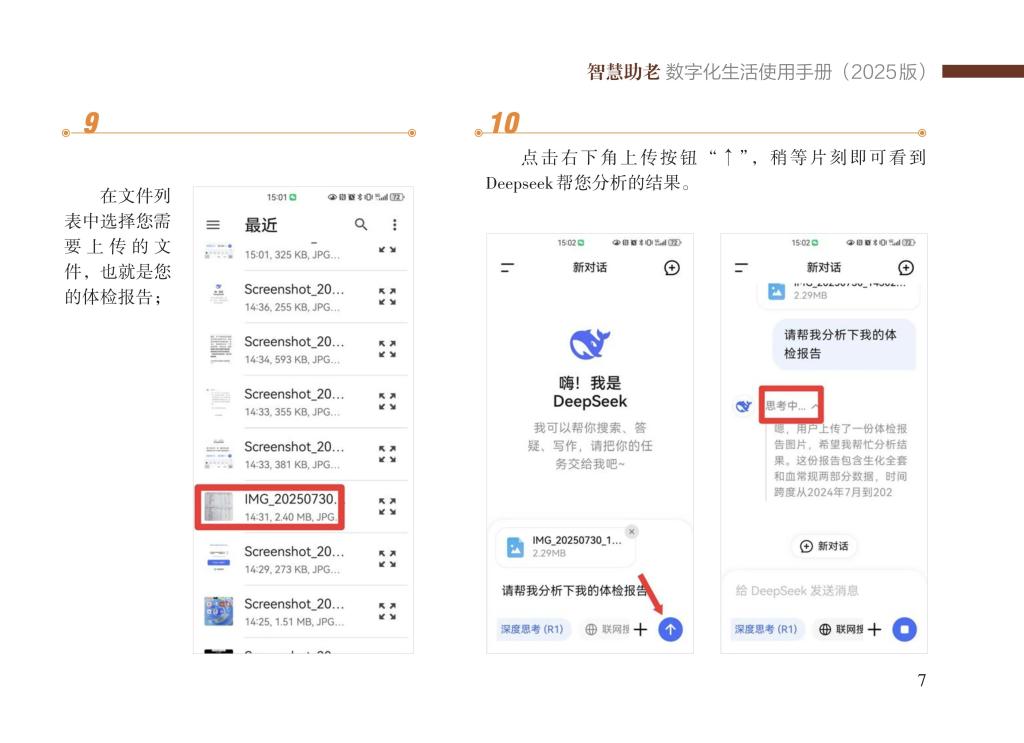Image resolution: width=1024 pixels, height=743 pixels.
Task: Tap plus attachment icon in right phone
Action: (x=874, y=629)
